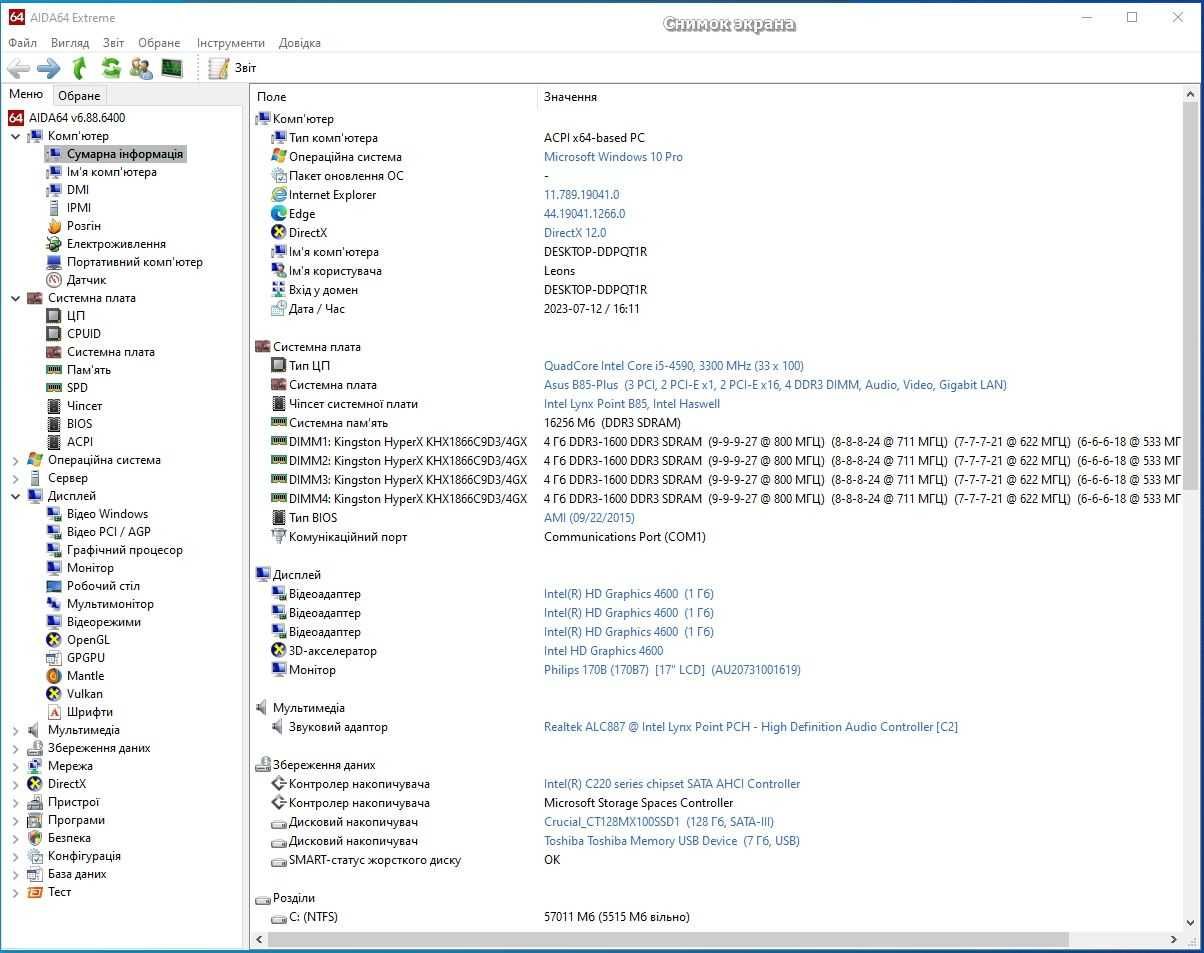The image size is (1204, 953).
Task: Open the Довідка menu
Action: pyautogui.click(x=300, y=43)
